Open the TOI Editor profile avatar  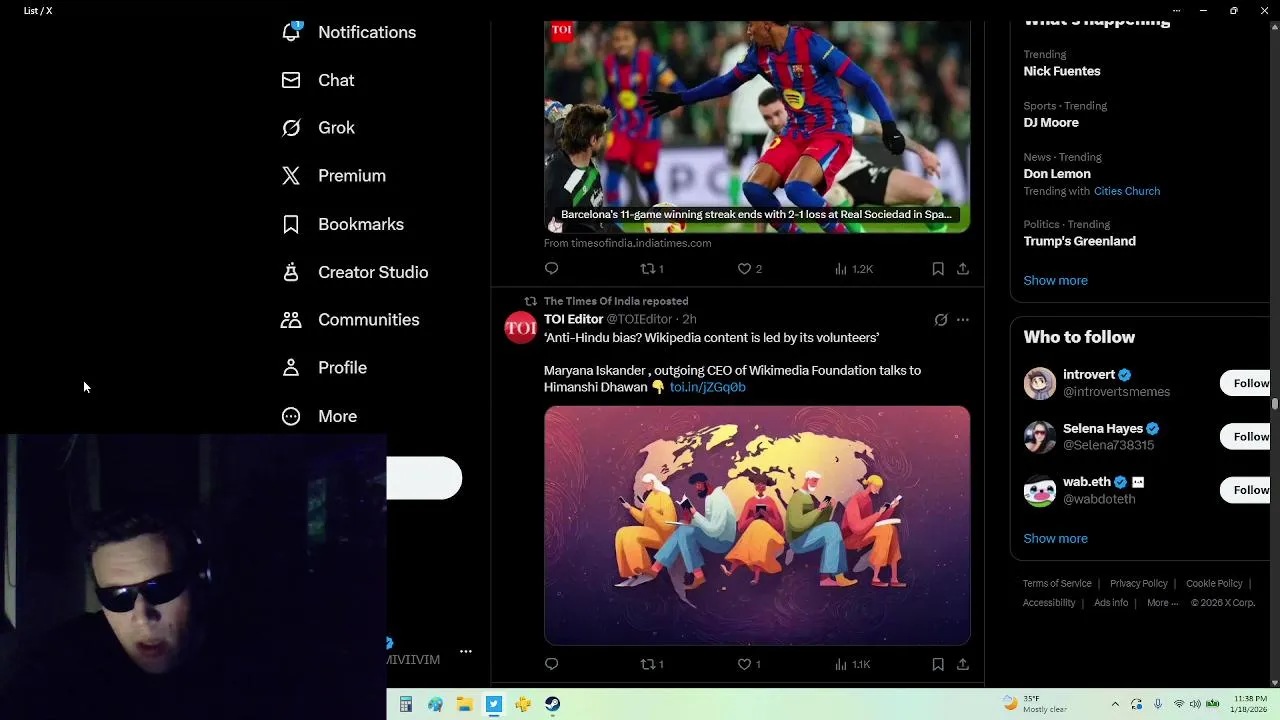520,327
